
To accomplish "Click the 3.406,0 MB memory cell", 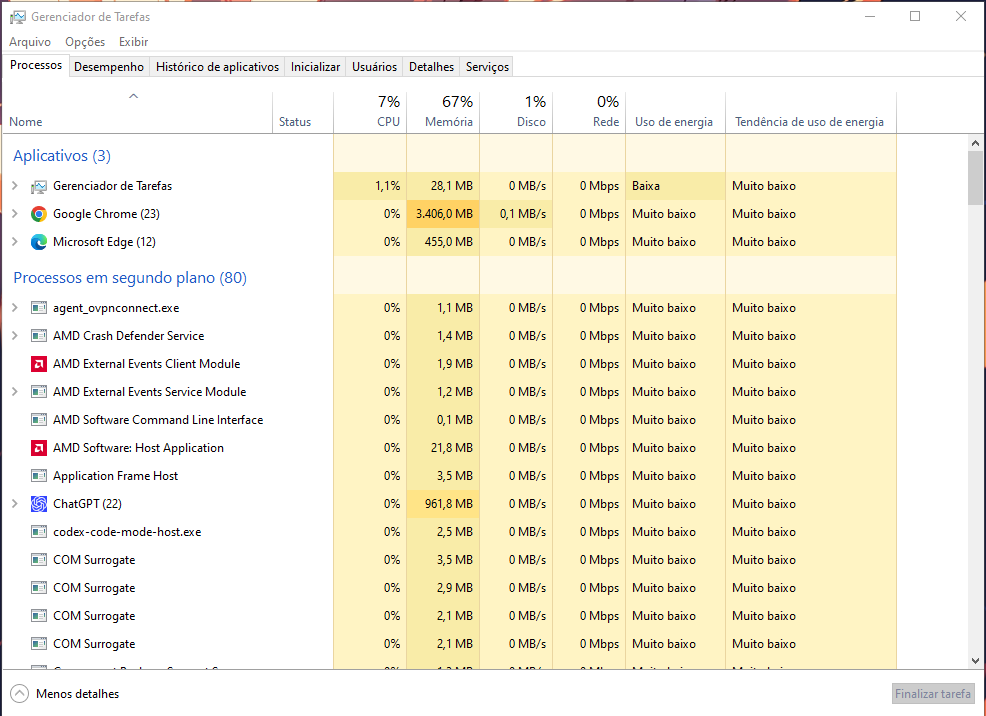I will tap(443, 214).
